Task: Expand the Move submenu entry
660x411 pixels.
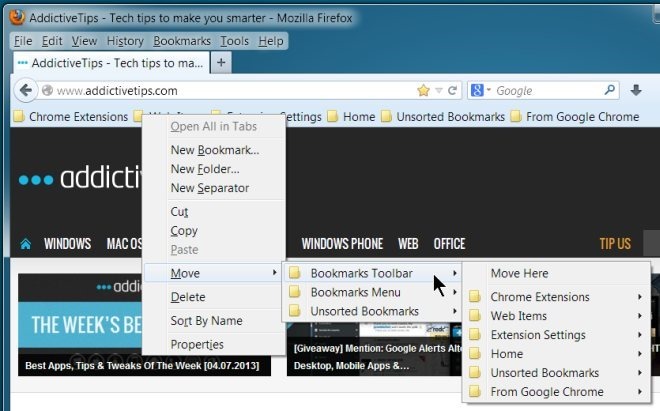Action: (x=215, y=273)
